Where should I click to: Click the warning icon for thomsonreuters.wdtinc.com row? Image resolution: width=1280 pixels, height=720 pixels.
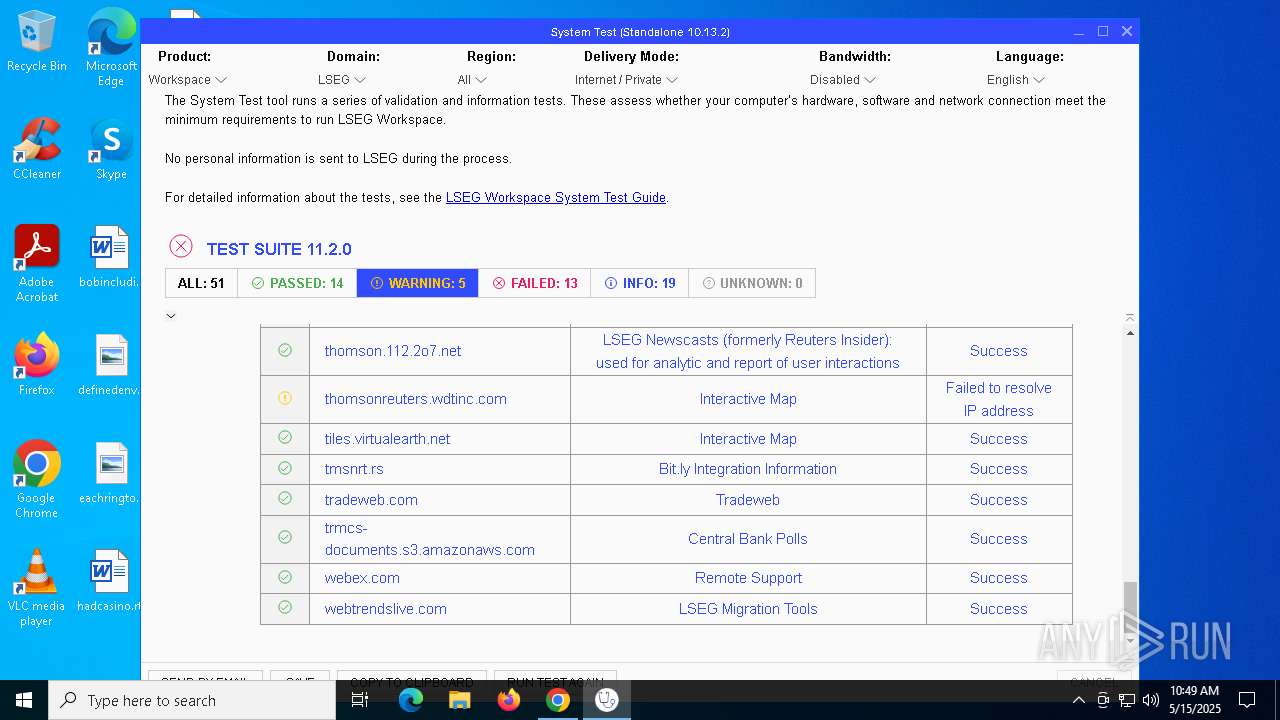285,399
